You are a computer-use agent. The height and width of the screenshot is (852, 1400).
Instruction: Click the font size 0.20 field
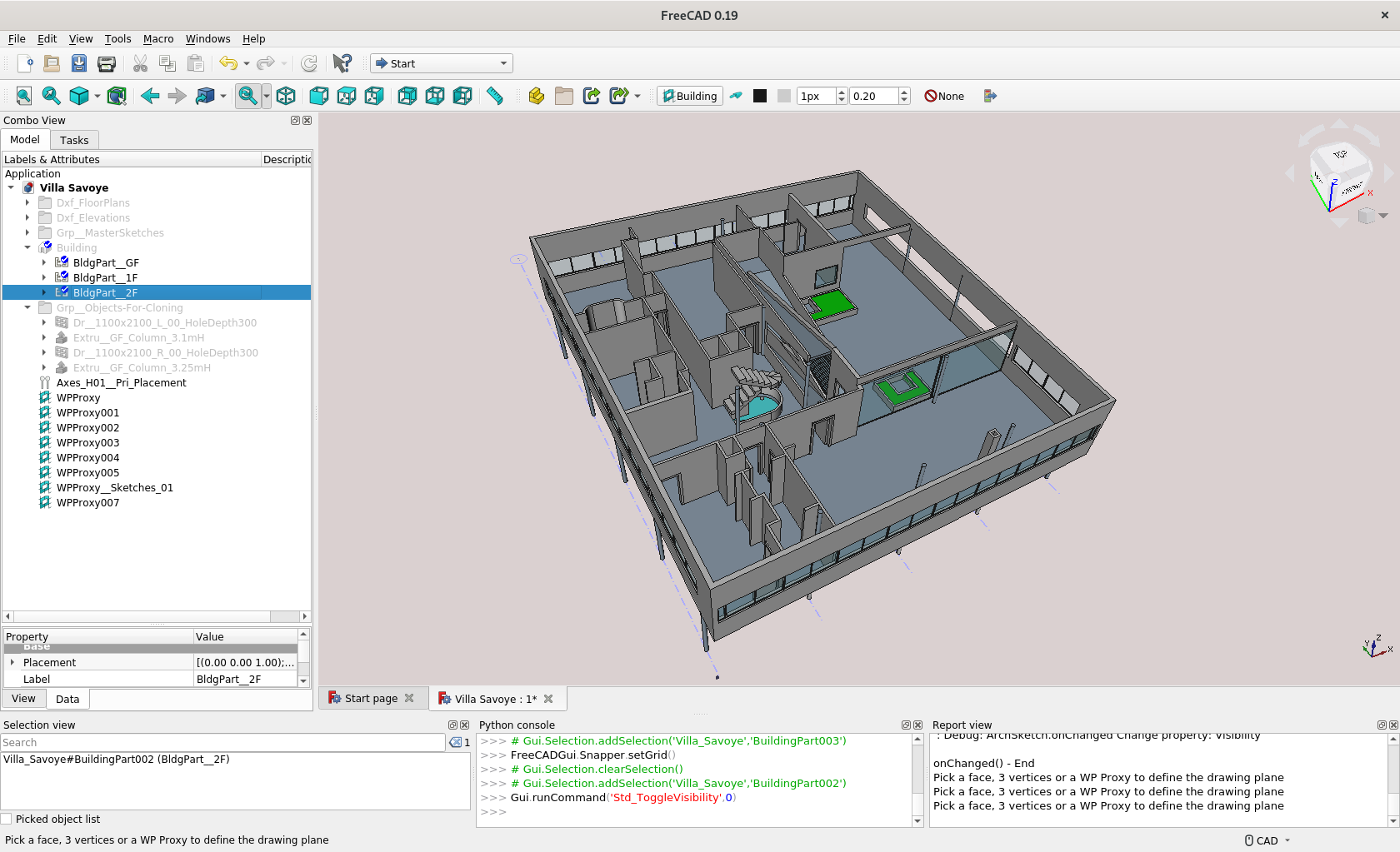pos(873,96)
